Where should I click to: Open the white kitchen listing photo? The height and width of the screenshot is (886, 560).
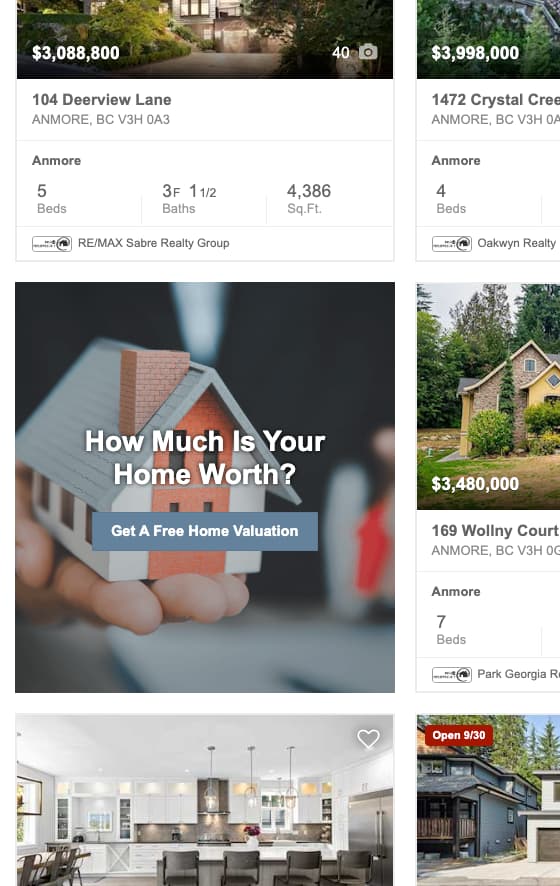coord(205,800)
